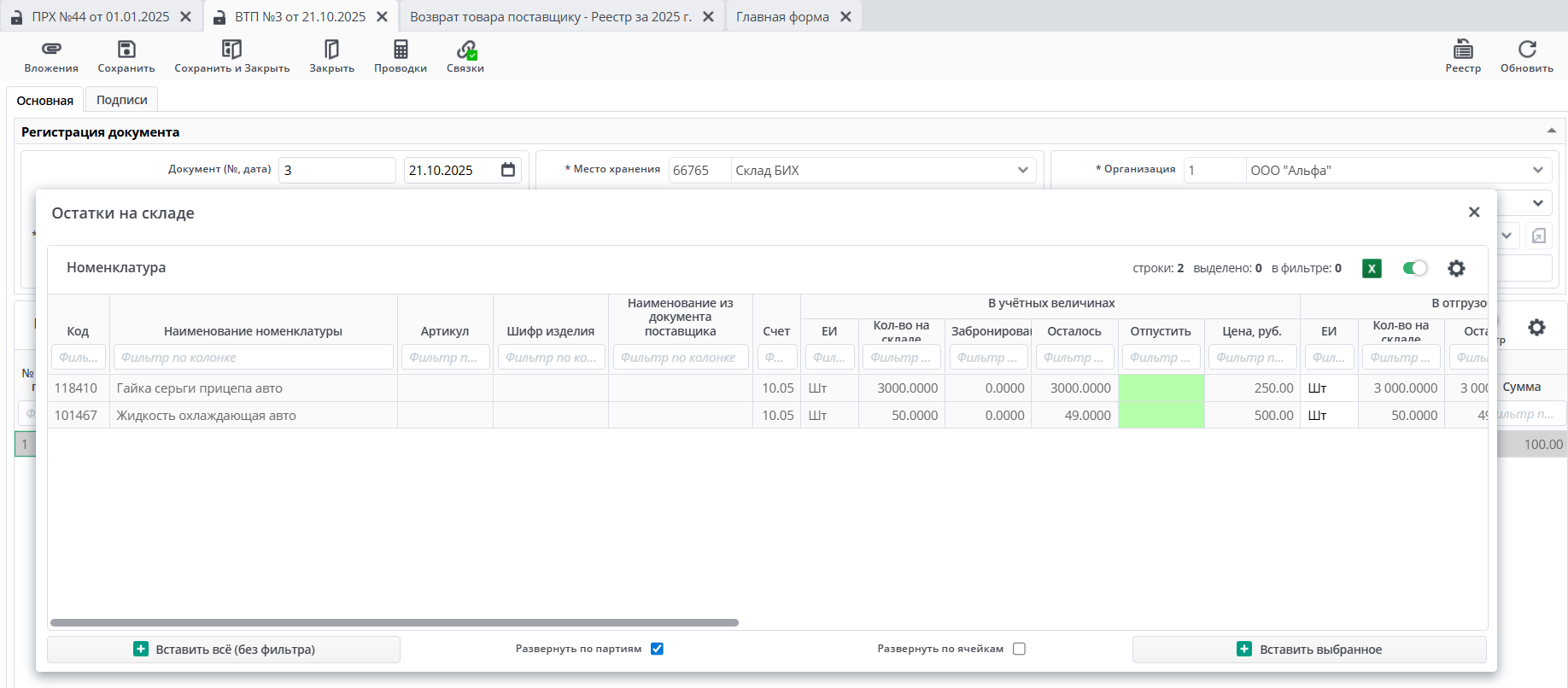Open the Реестр registry icon

coord(1463,50)
